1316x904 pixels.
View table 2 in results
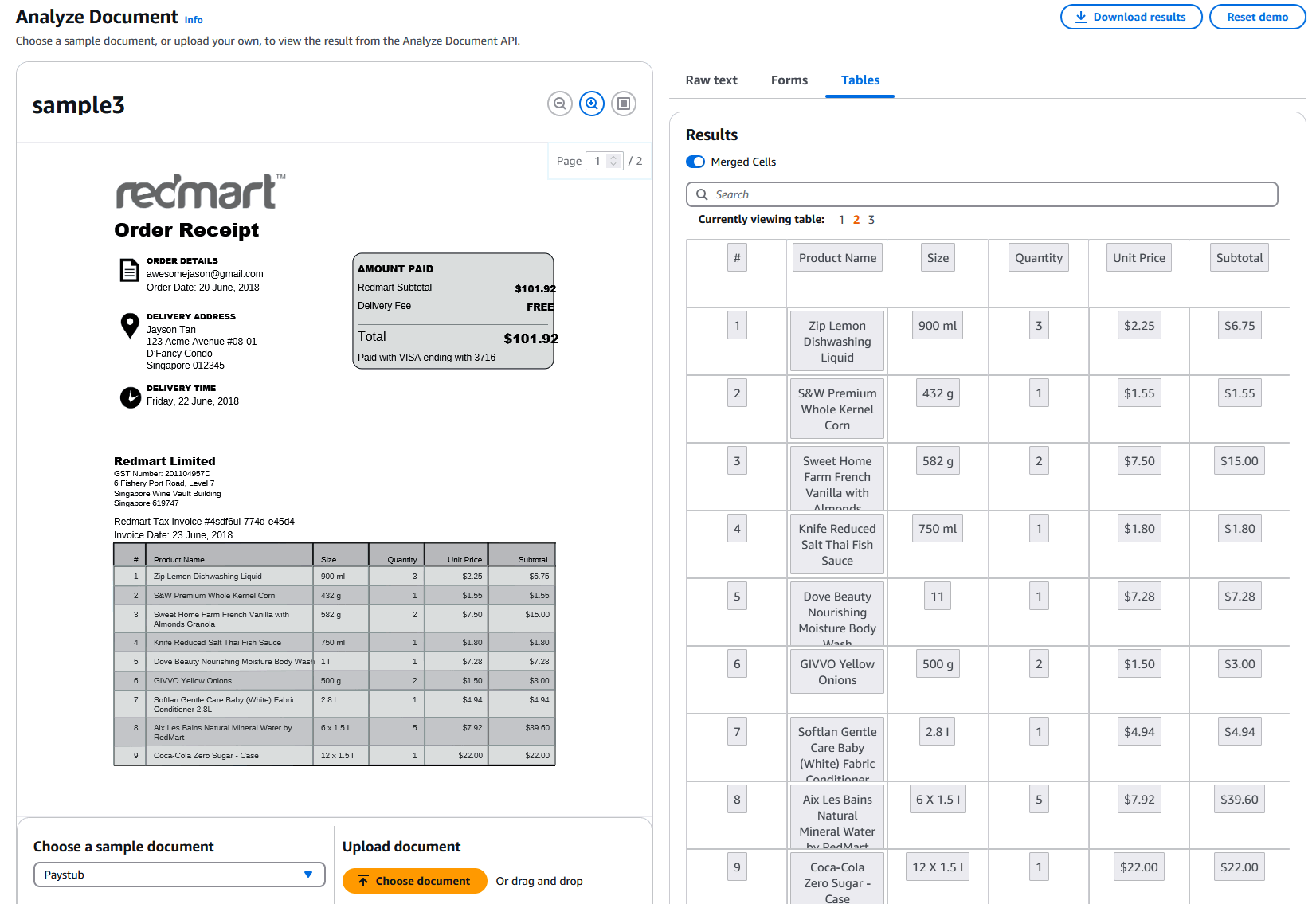pos(856,220)
